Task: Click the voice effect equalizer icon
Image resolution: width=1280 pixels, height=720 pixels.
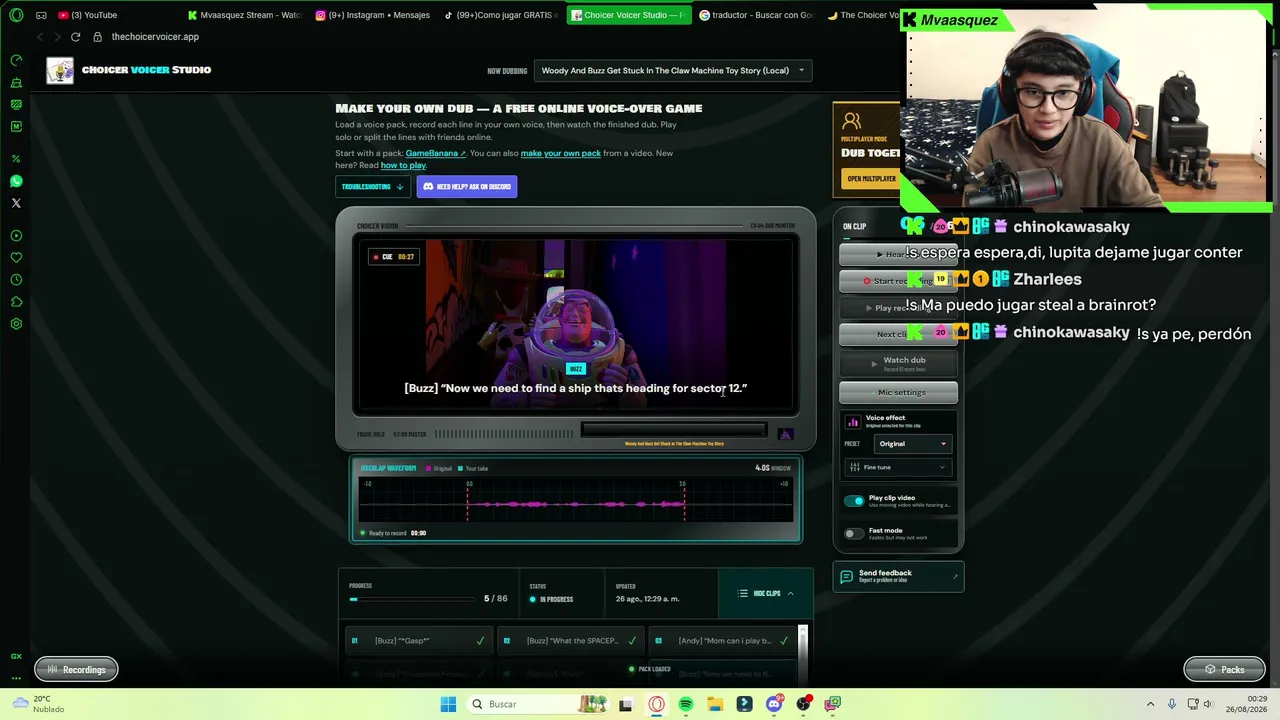Action: coord(852,422)
